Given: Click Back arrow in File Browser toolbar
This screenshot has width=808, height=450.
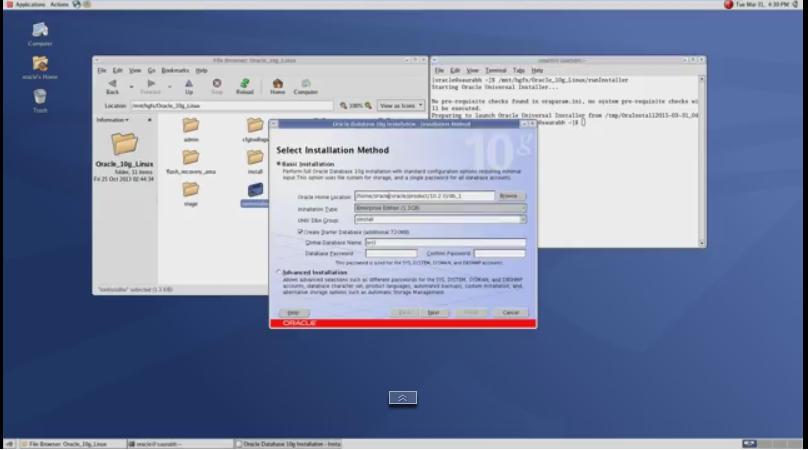Looking at the screenshot, I should (x=112, y=86).
